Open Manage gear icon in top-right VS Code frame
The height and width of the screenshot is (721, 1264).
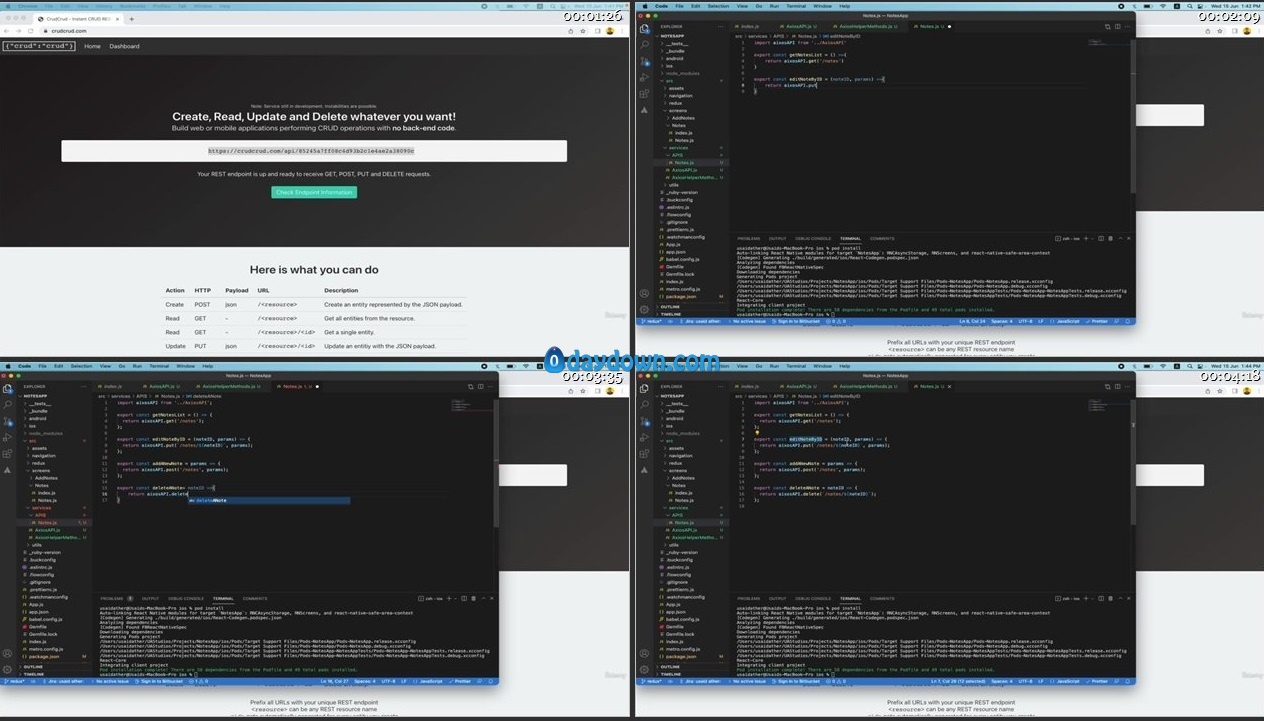pyautogui.click(x=645, y=309)
